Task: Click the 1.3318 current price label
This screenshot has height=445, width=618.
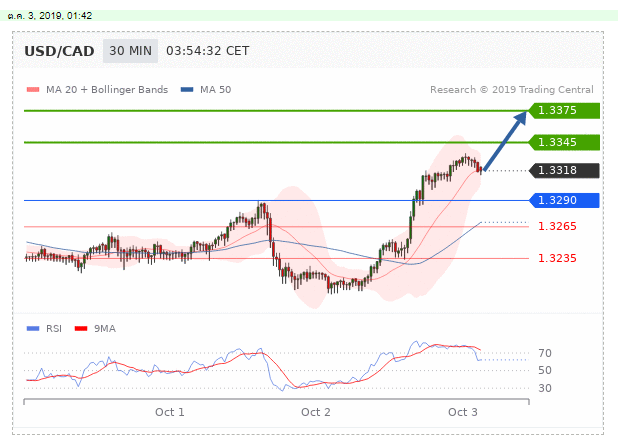Action: tap(564, 170)
